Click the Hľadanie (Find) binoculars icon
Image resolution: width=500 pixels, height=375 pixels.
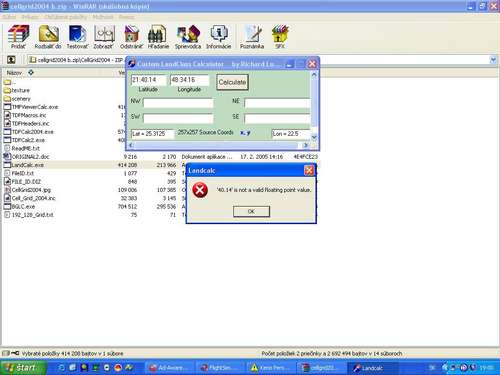(x=158, y=37)
